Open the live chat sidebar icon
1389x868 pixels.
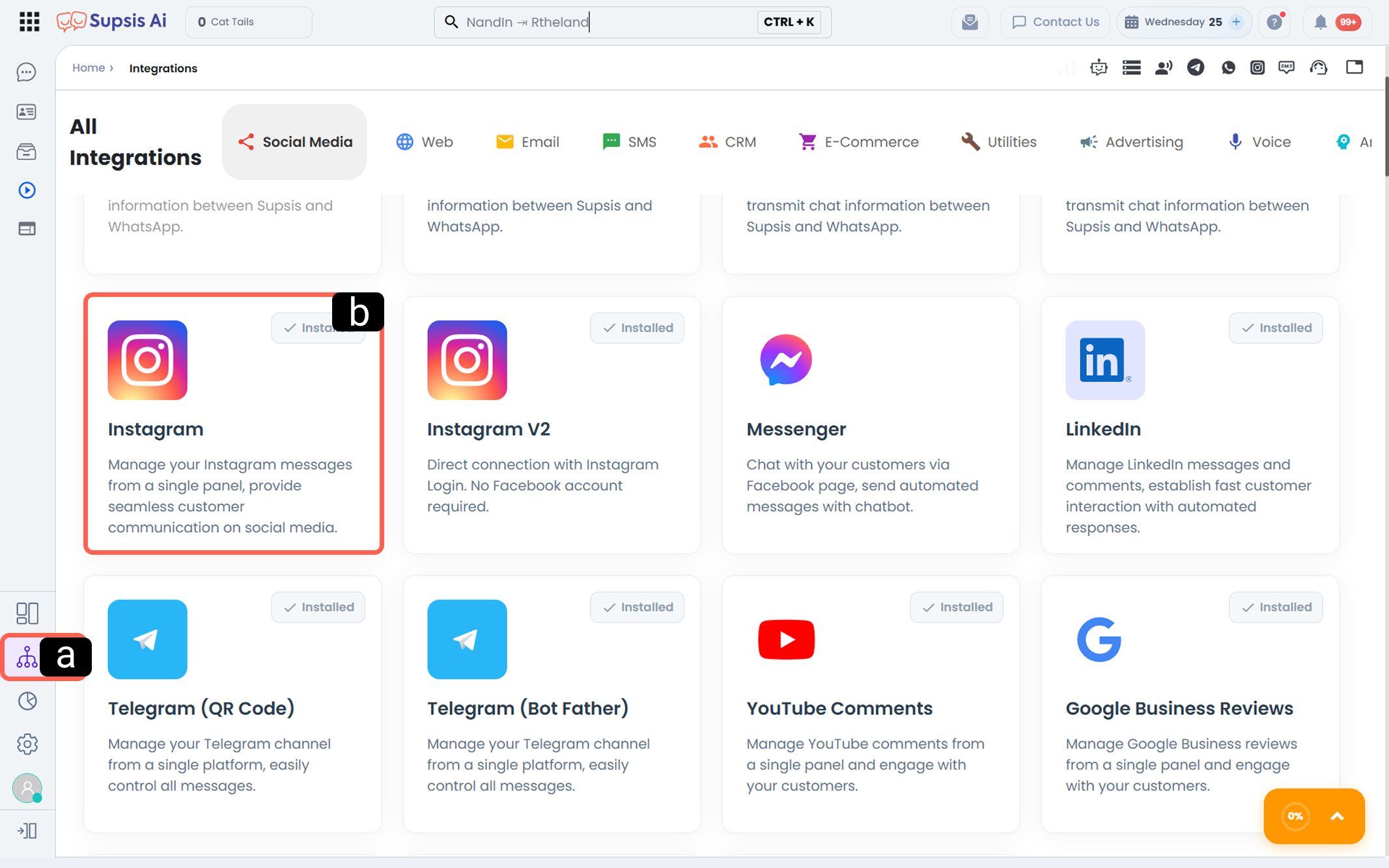pos(27,72)
